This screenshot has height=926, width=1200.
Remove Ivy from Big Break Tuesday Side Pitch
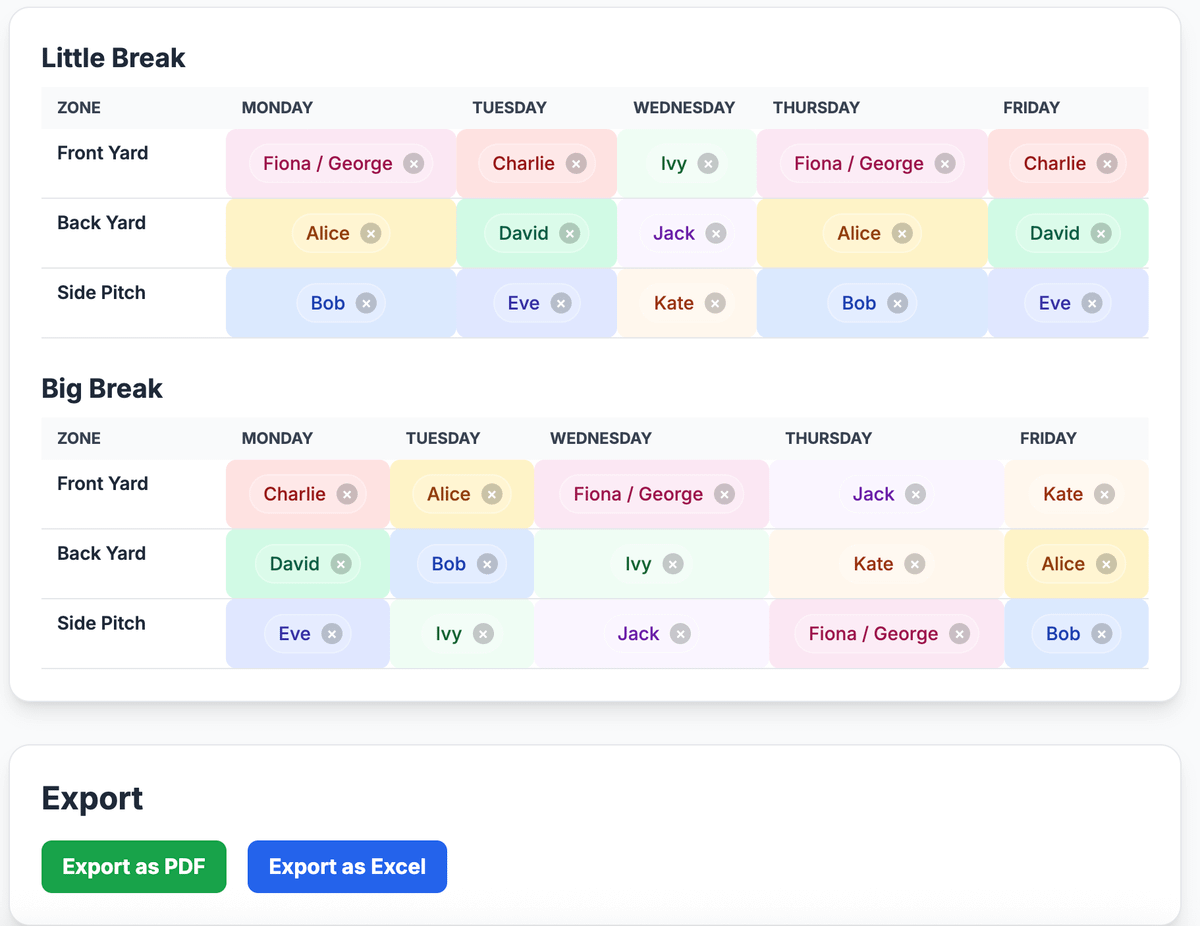483,634
